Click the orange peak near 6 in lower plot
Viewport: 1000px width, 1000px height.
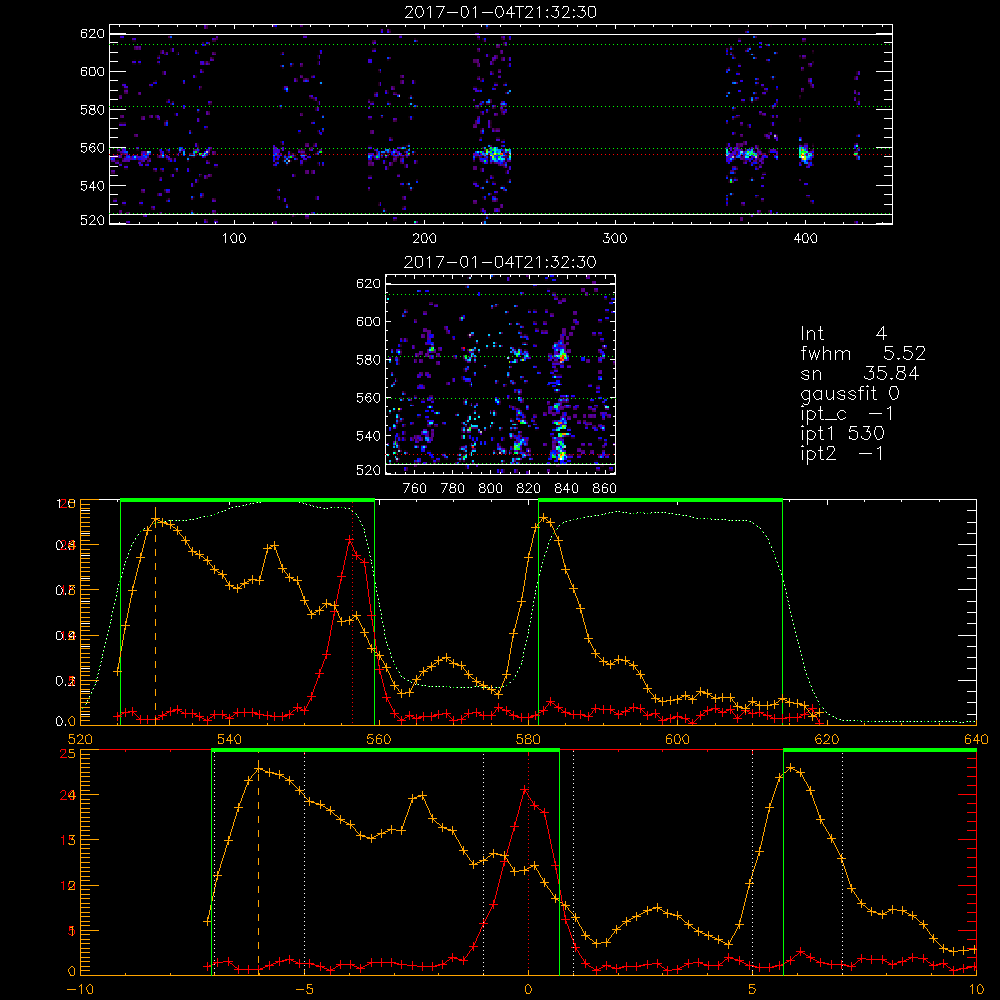click(791, 767)
